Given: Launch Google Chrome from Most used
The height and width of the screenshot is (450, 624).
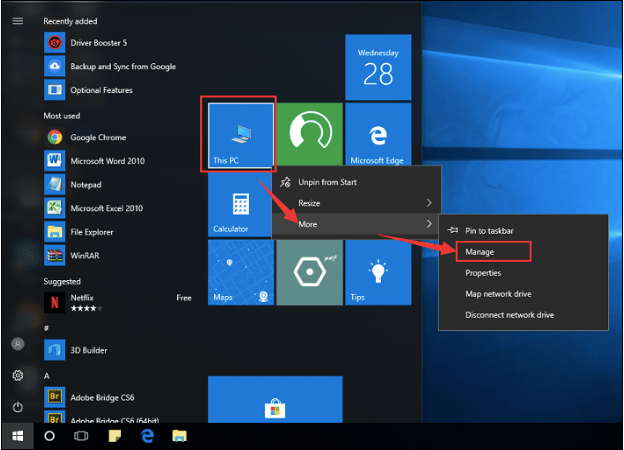Looking at the screenshot, I should (x=85, y=137).
